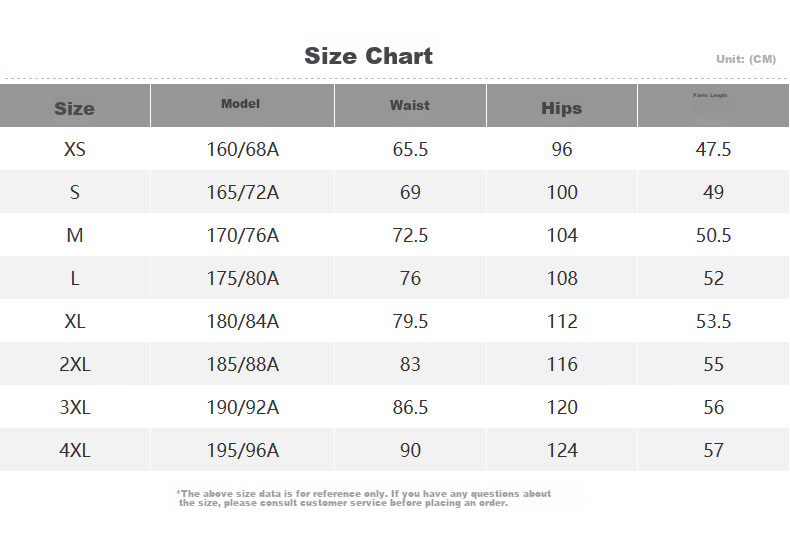
Task: Select the 4XL size label
Action: coord(75,450)
